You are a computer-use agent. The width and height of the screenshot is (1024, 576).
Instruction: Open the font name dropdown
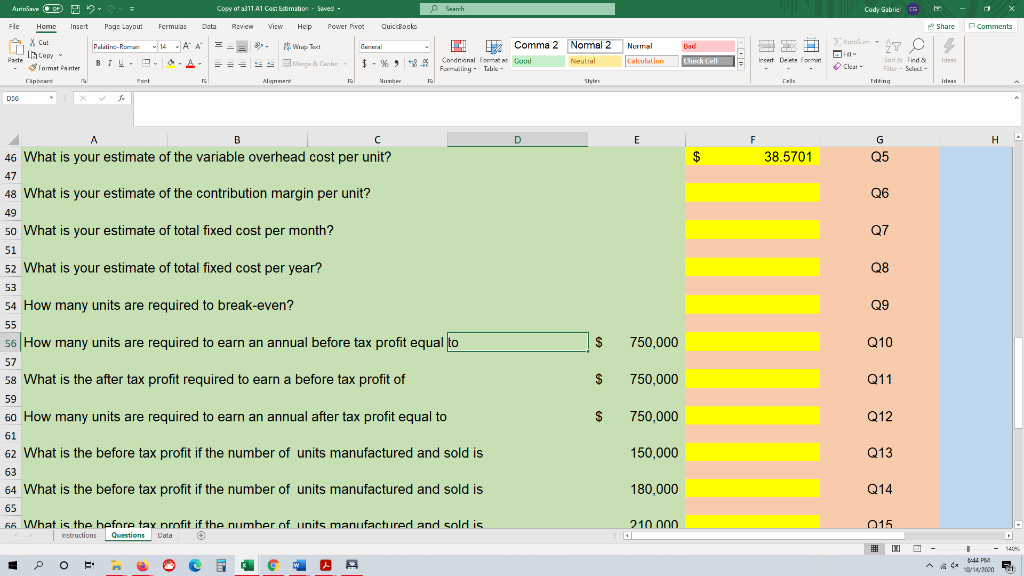coord(154,47)
